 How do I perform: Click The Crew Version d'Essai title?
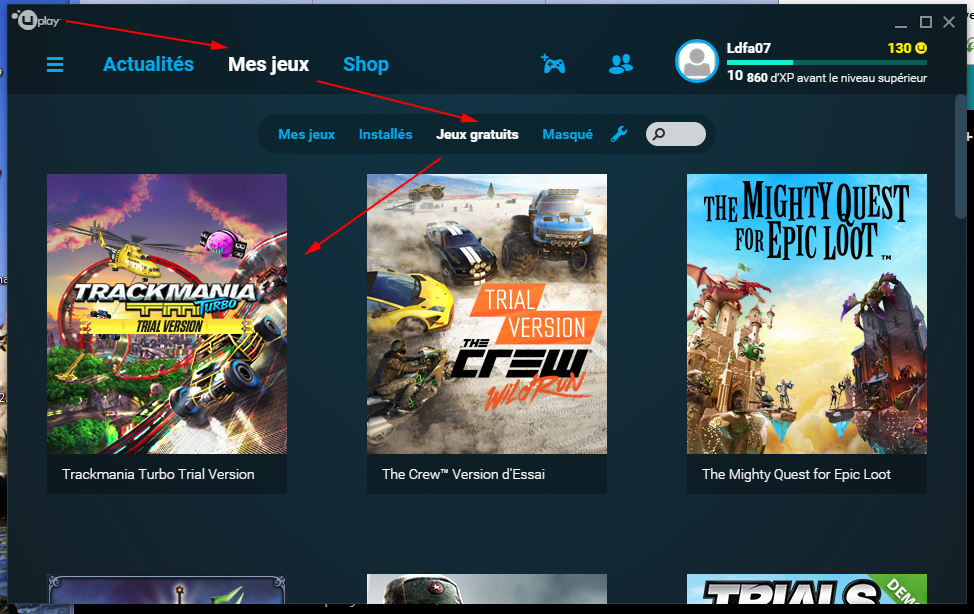pyautogui.click(x=463, y=474)
